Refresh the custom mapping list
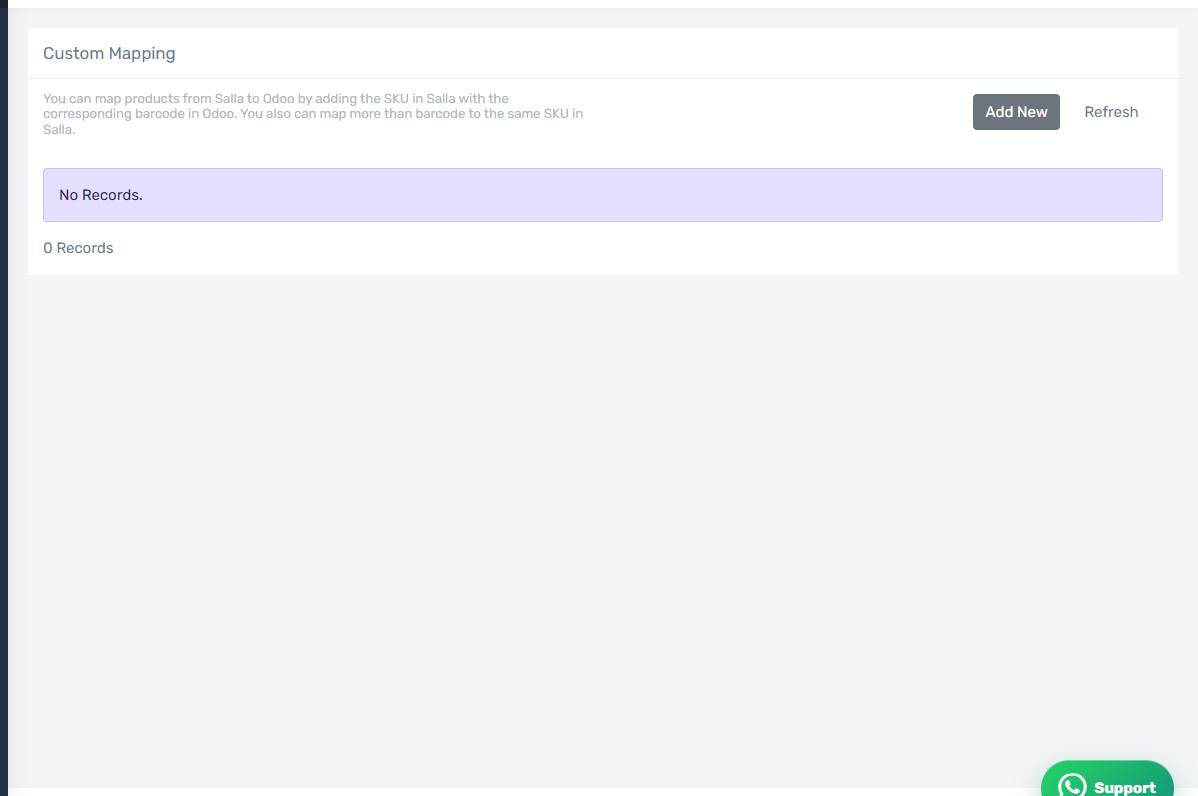Screen dimensions: 1198x796 click(x=1111, y=112)
